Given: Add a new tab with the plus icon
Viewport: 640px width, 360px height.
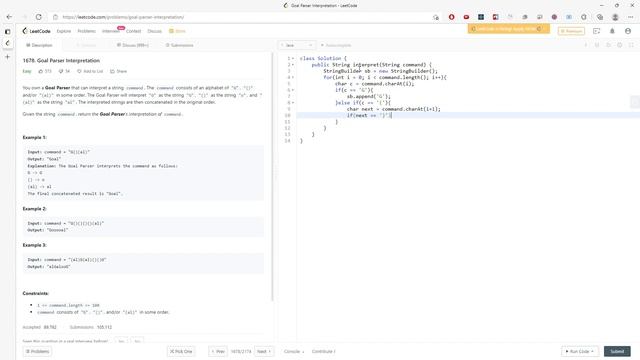Looking at the screenshot, I should [7, 57].
